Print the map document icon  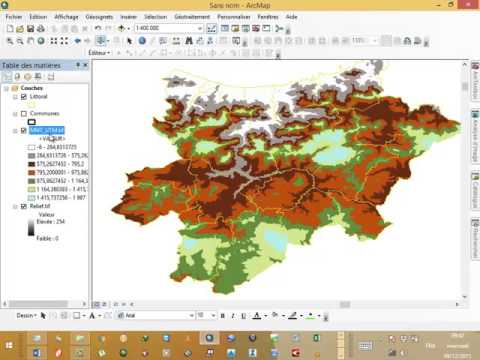[41, 29]
